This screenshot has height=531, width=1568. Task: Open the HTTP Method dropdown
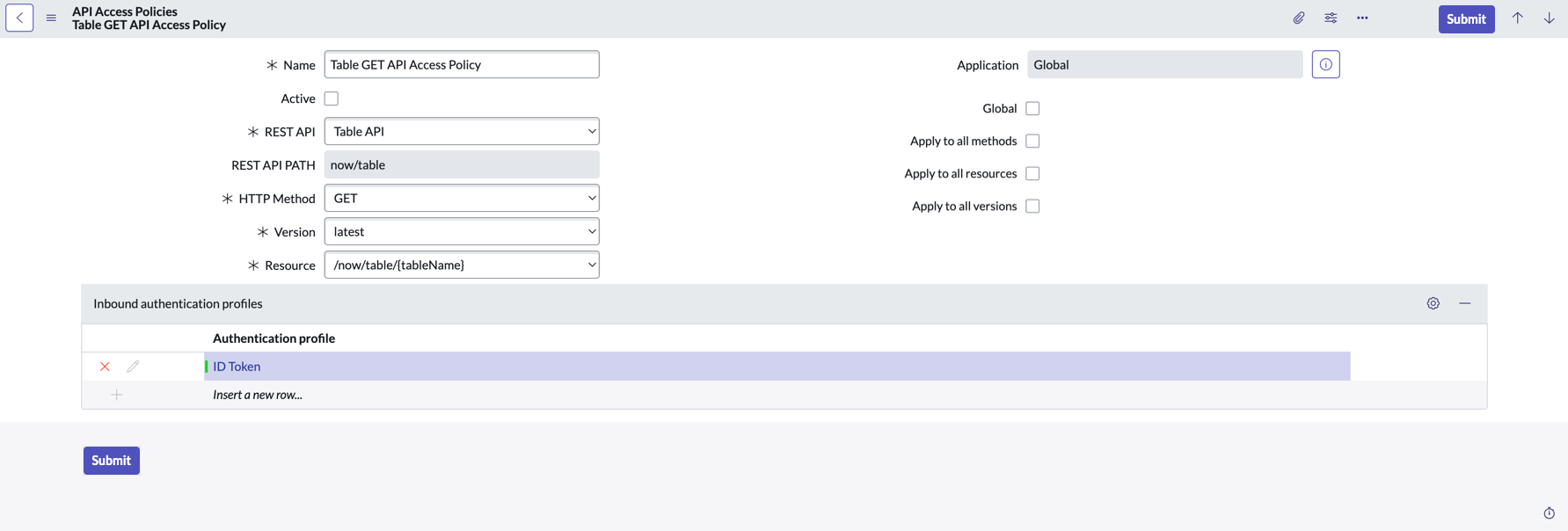click(462, 198)
